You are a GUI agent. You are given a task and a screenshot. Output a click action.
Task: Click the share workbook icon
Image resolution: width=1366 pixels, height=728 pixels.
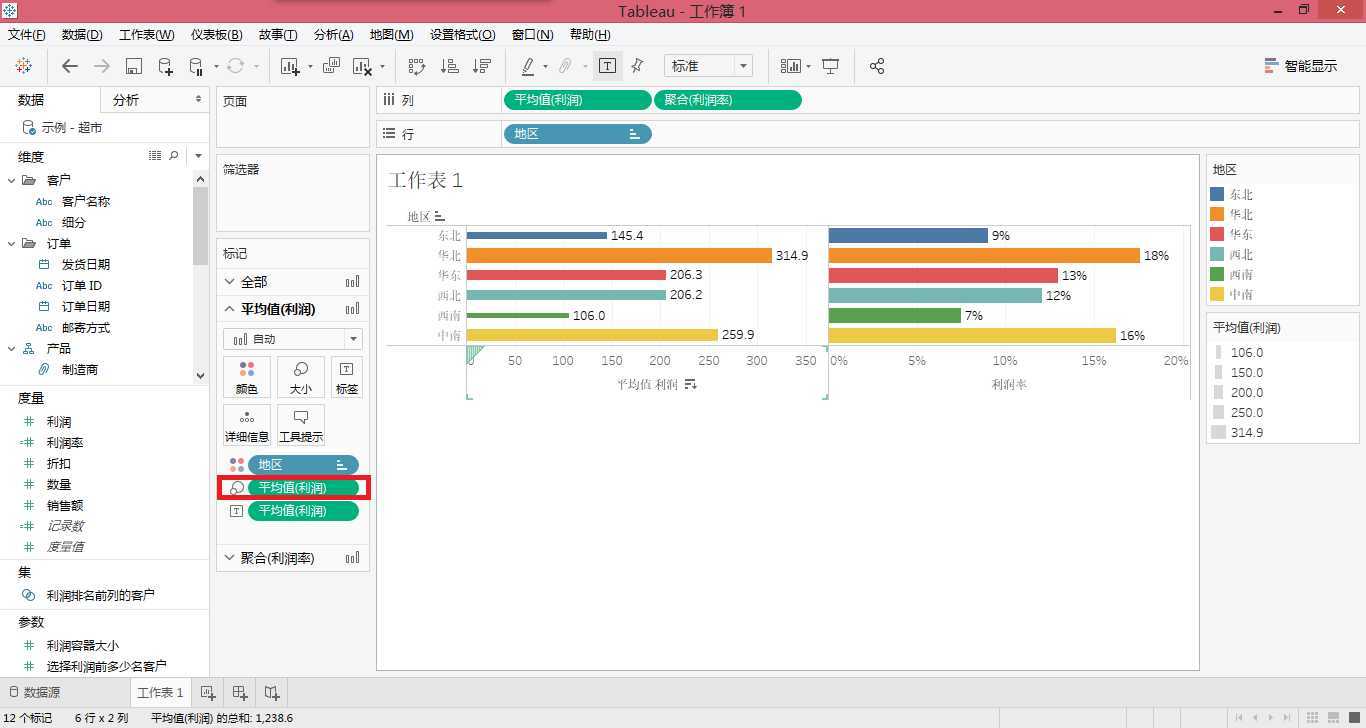pos(877,66)
